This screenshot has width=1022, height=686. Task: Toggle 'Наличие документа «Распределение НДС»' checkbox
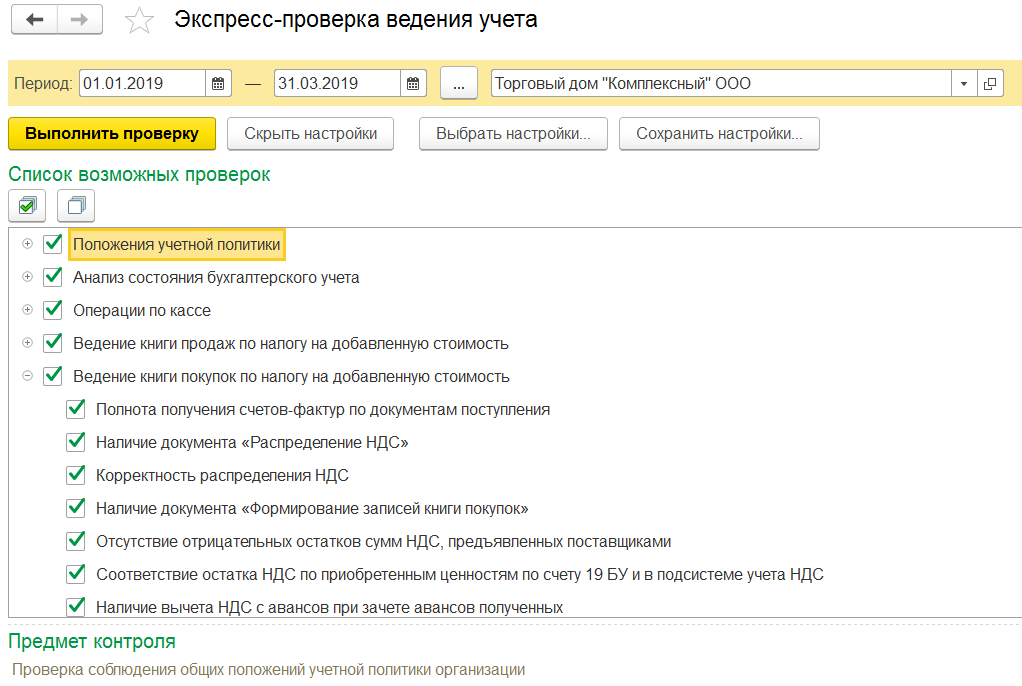tap(75, 442)
